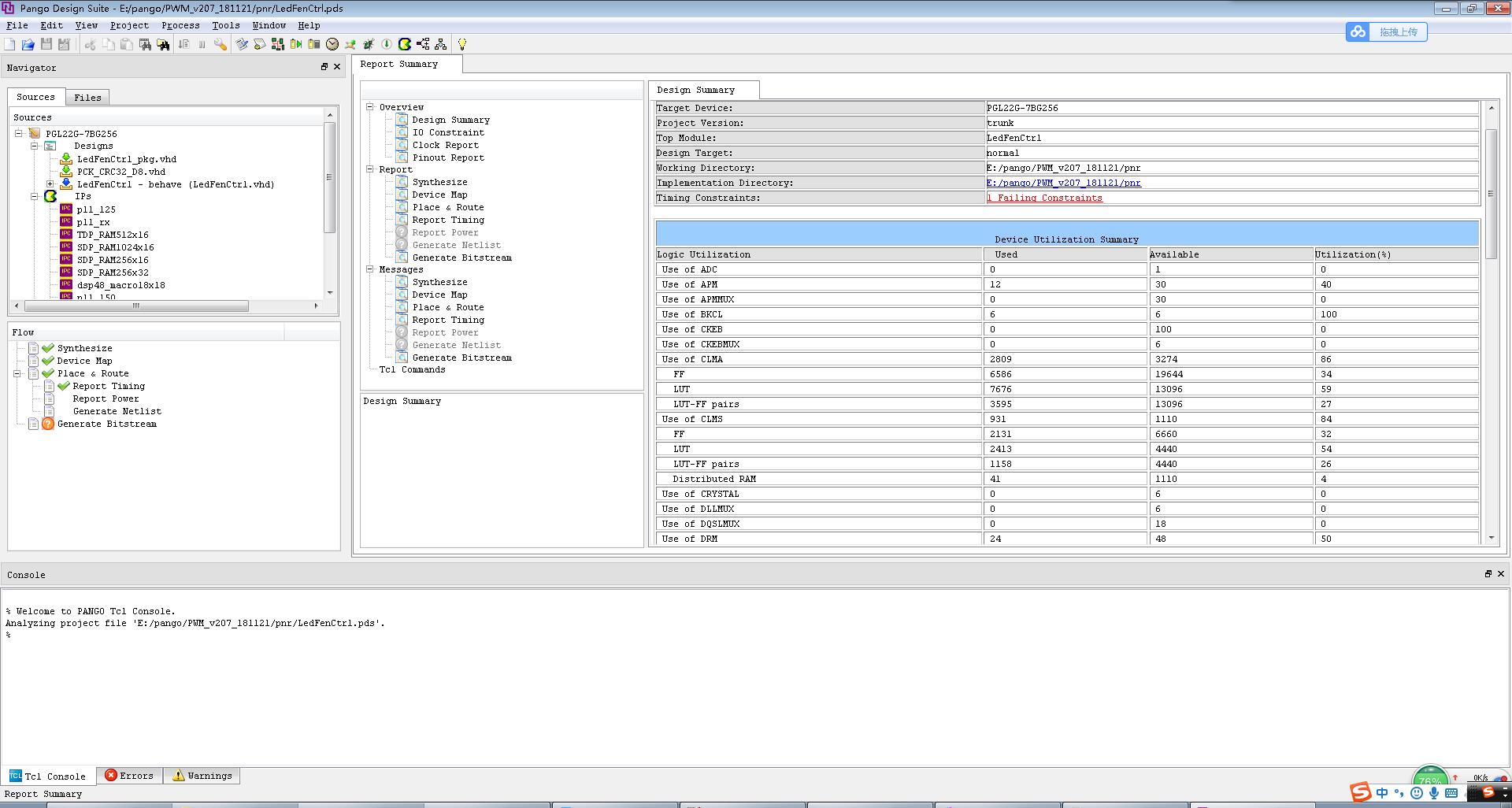Image resolution: width=1512 pixels, height=808 pixels.
Task: Collapse the IPs tree node
Action: (35, 196)
